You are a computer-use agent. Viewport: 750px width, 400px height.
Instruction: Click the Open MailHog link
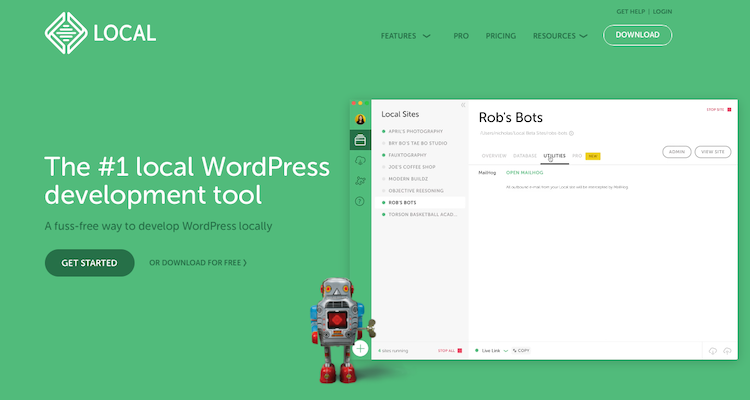click(525, 173)
